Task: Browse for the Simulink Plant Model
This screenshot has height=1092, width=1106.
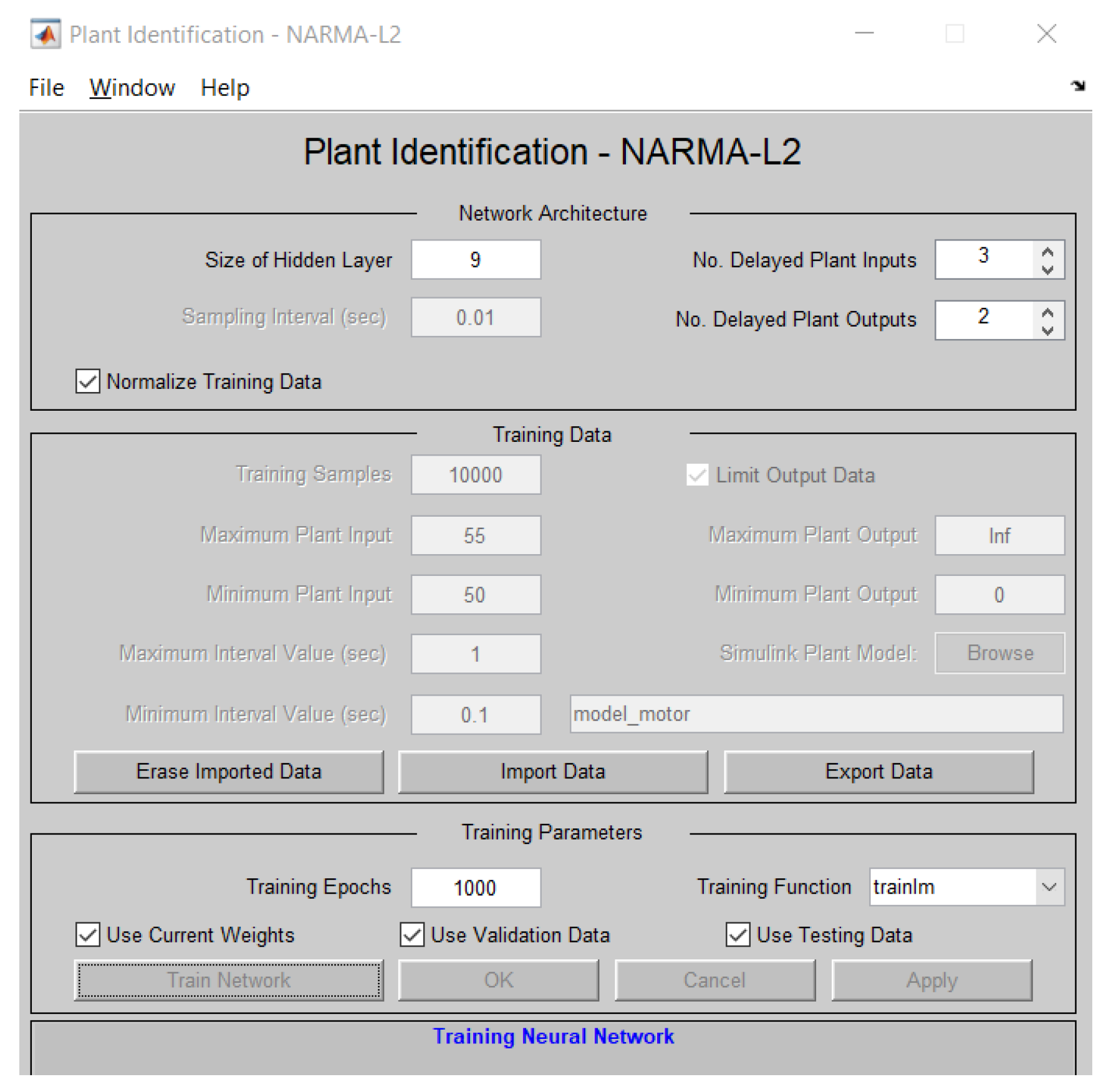Action: click(x=1000, y=653)
